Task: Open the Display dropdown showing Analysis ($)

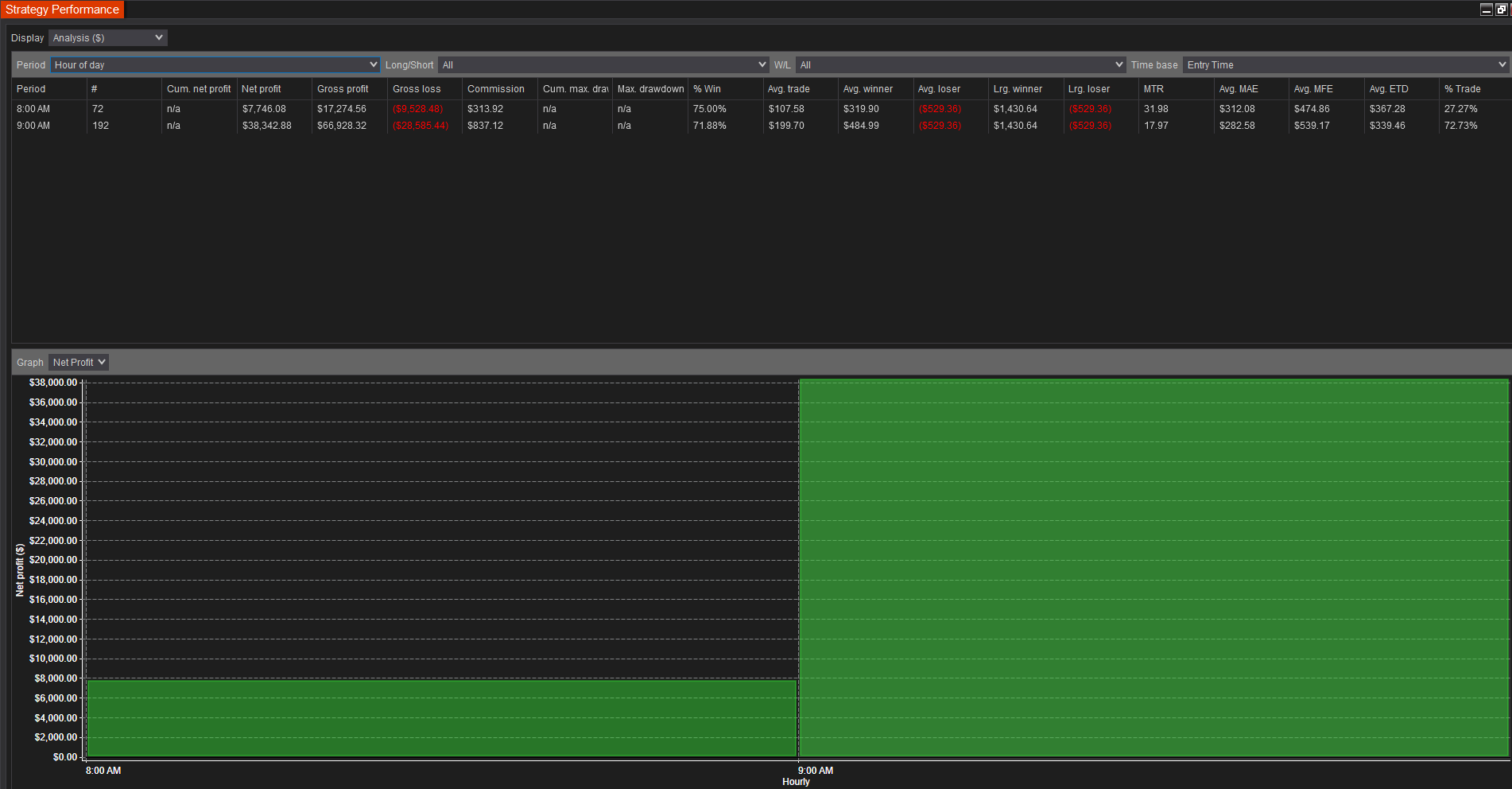Action: pos(107,37)
